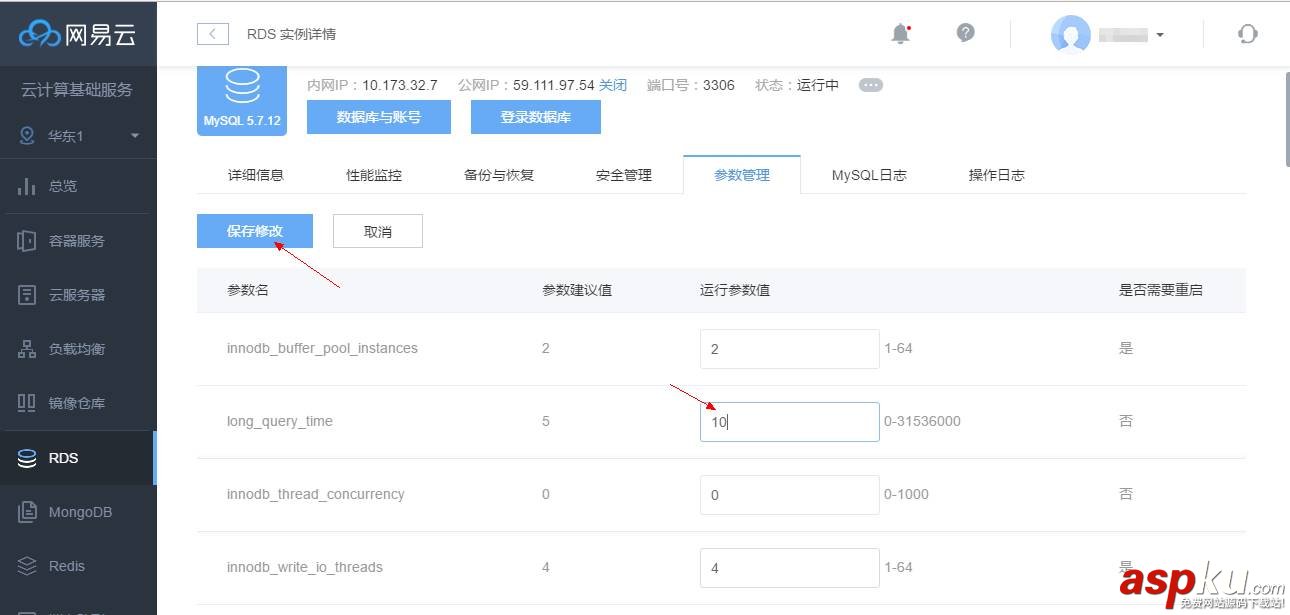Image resolution: width=1290 pixels, height=615 pixels.
Task: Click the page vertical scrollbar
Action: [1285, 120]
